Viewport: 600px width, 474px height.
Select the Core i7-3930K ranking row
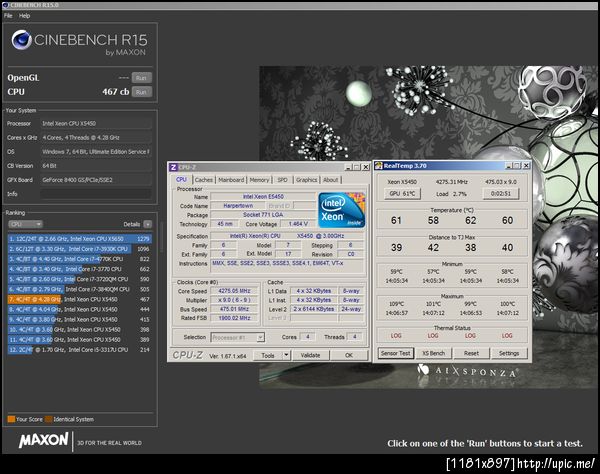pyautogui.click(x=80, y=249)
